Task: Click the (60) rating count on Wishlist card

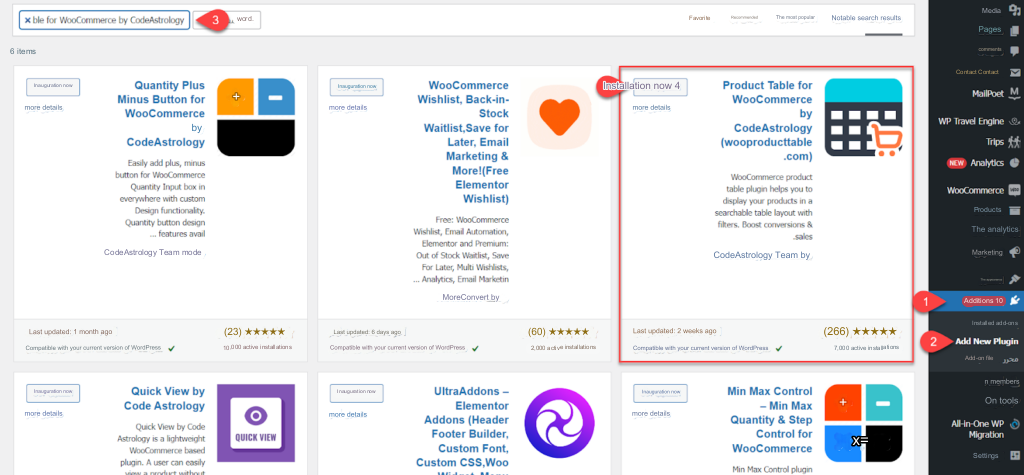Action: pyautogui.click(x=537, y=332)
